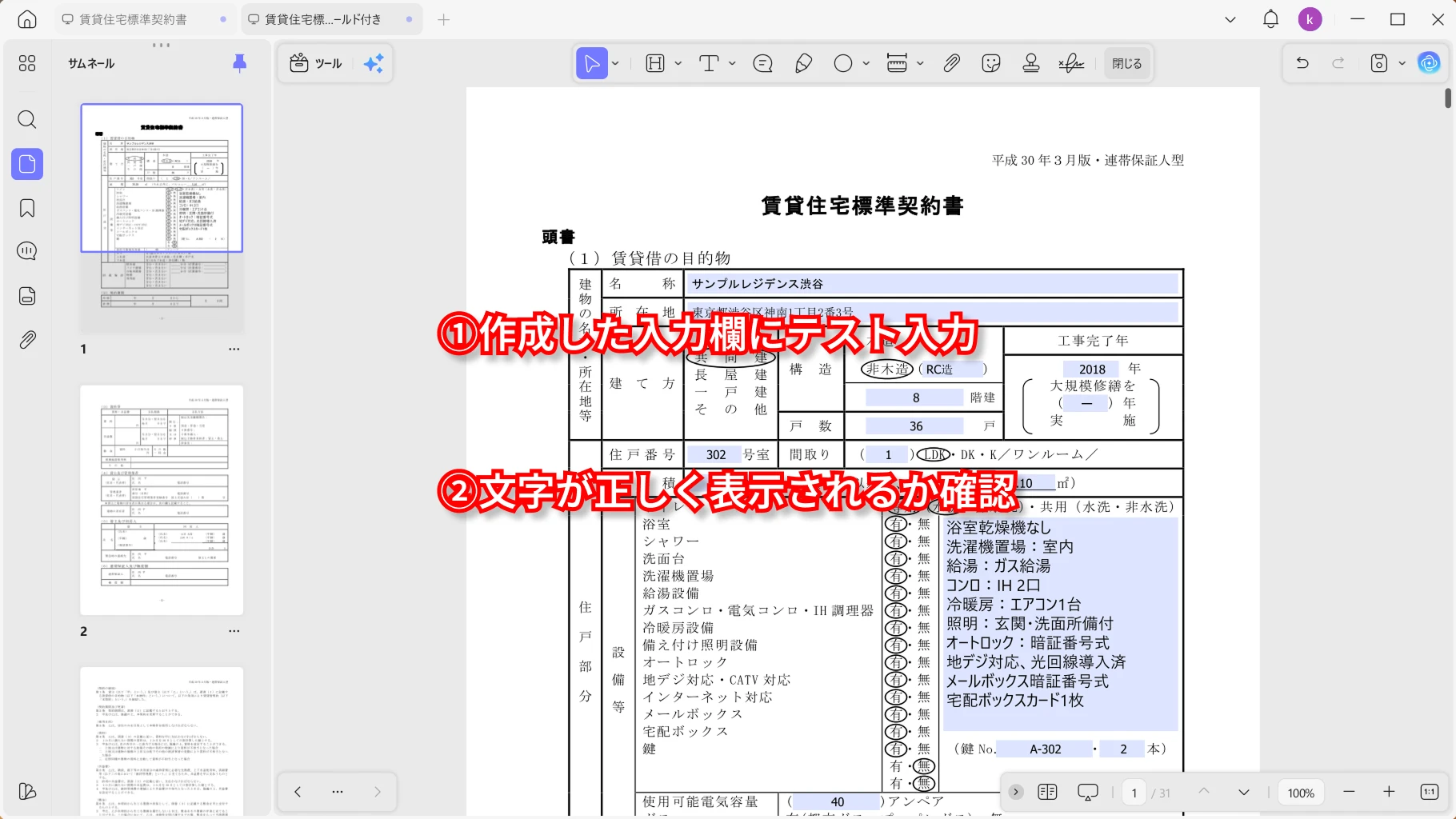Expand the circle shape tool dropdown

tap(866, 64)
